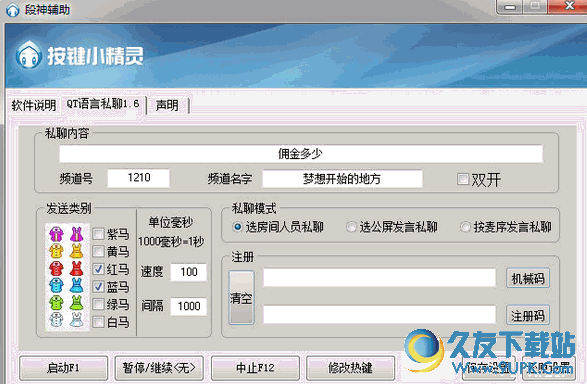Click the 间隔 field showing 1000
This screenshot has width=587, height=384.
click(189, 307)
